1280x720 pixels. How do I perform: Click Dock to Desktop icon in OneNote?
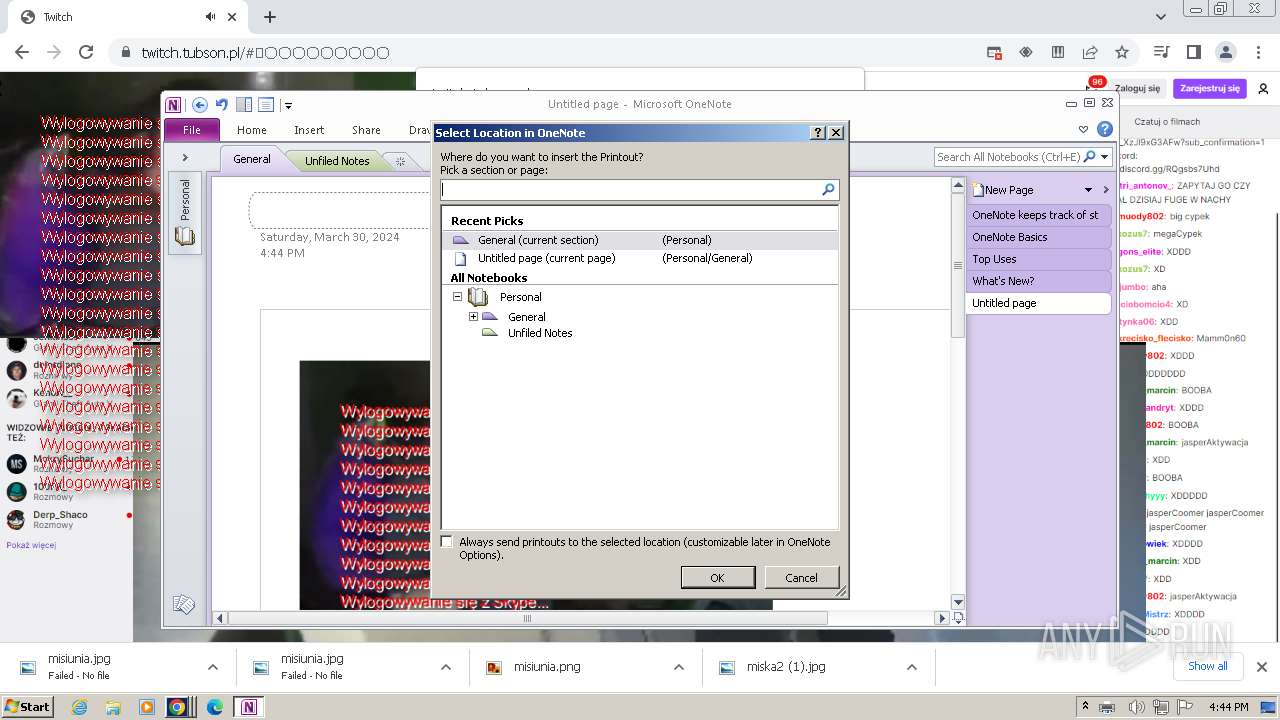coord(244,104)
